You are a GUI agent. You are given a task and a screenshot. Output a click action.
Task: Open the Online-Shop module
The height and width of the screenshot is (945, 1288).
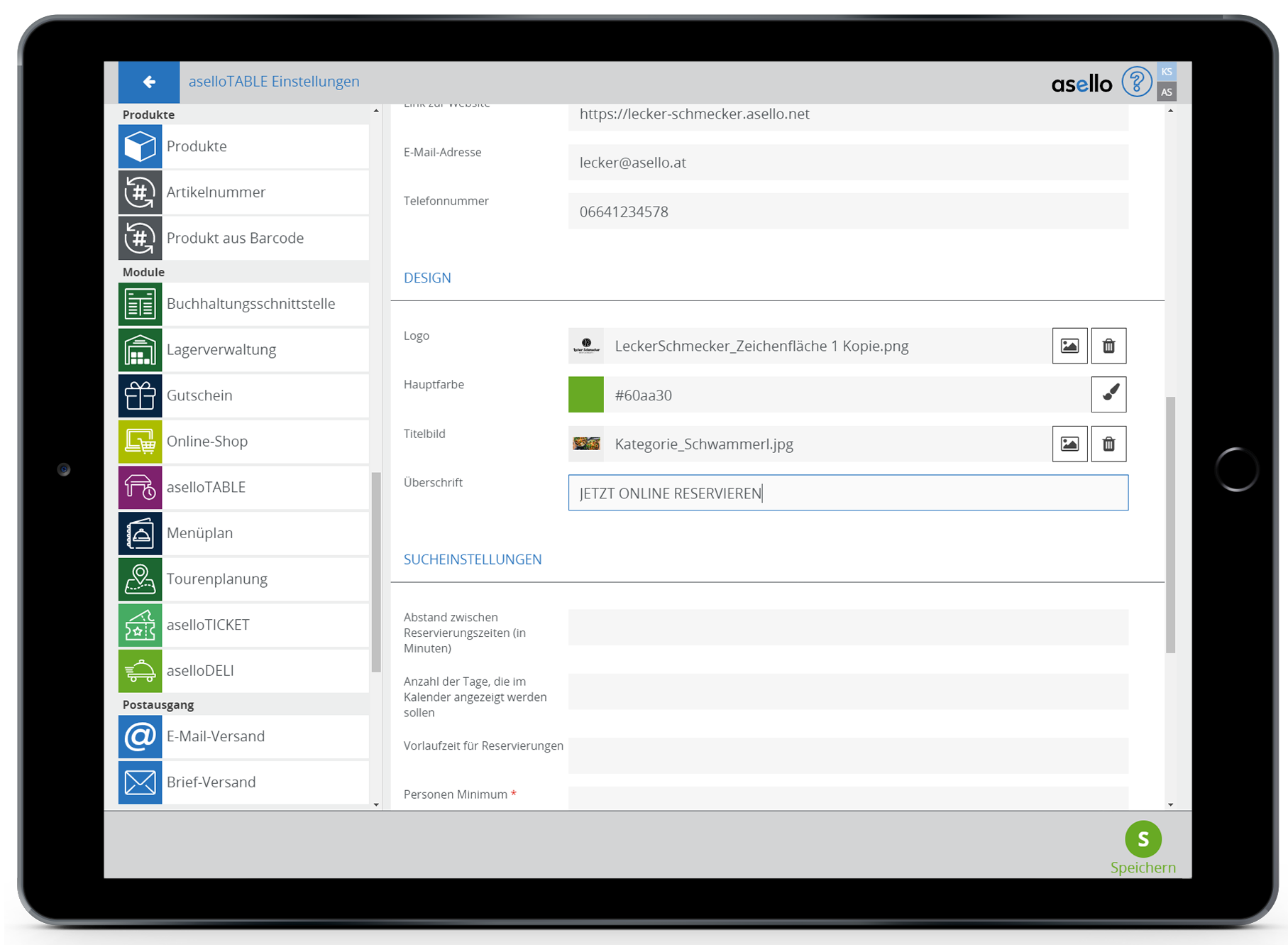click(x=243, y=442)
